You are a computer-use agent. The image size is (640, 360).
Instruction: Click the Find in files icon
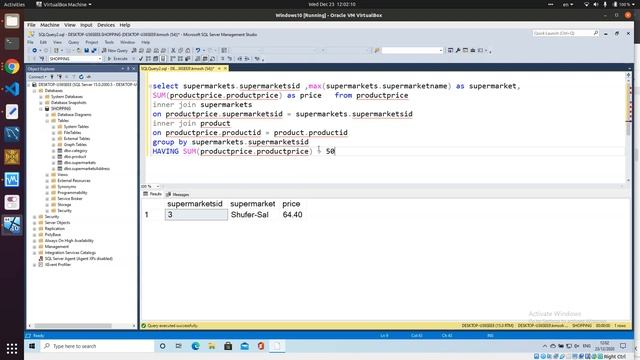coord(377,50)
